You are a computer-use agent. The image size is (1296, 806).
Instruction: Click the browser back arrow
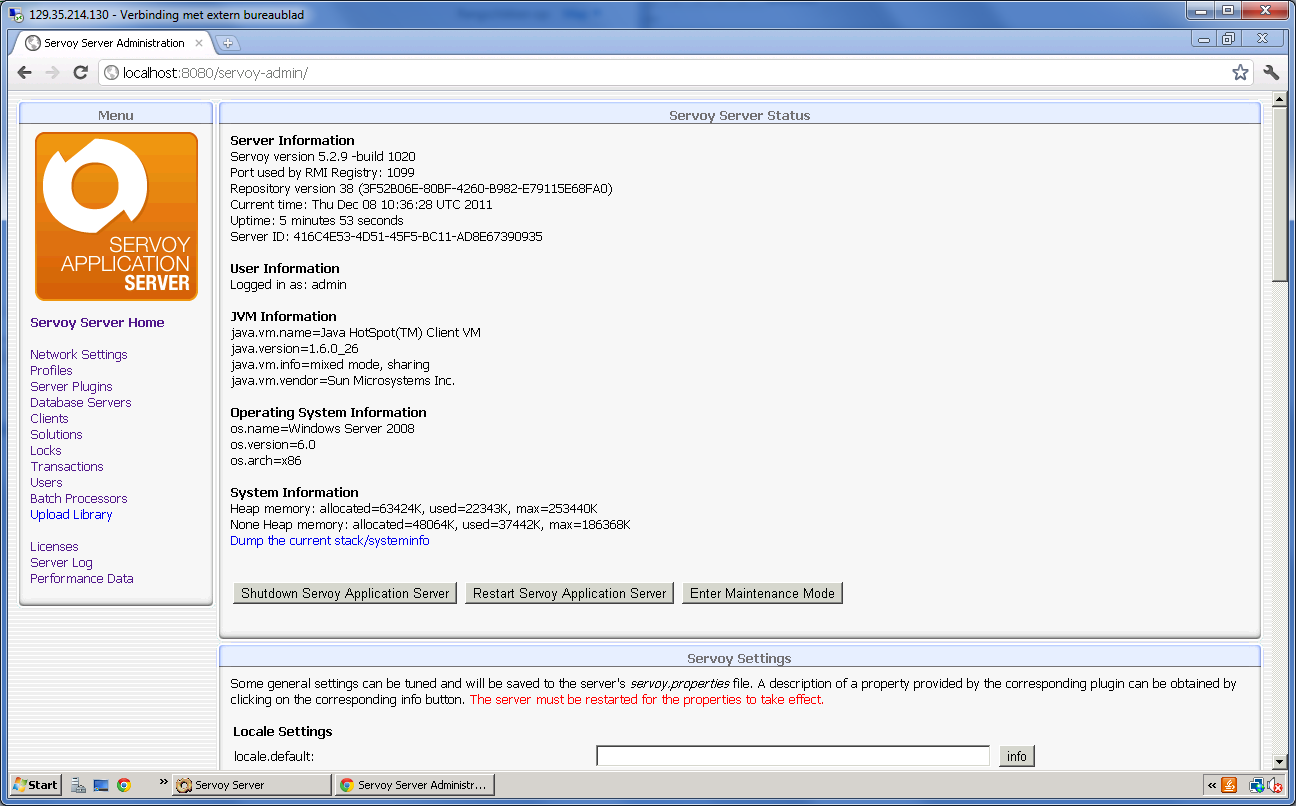[25, 72]
